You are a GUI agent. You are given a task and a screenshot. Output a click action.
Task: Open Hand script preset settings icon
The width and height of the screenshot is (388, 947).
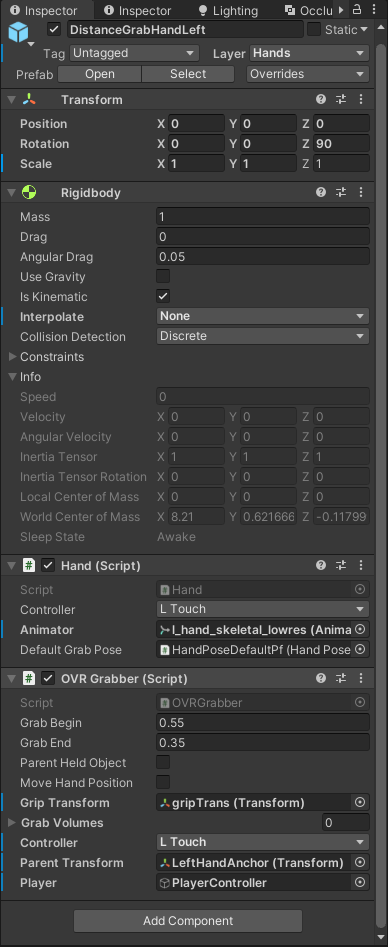341,565
